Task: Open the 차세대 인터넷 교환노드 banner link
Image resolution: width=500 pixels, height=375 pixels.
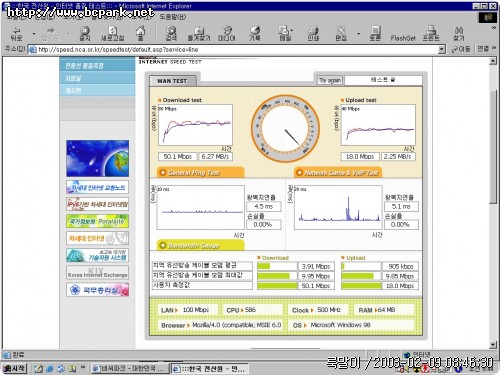Action: pos(97,187)
